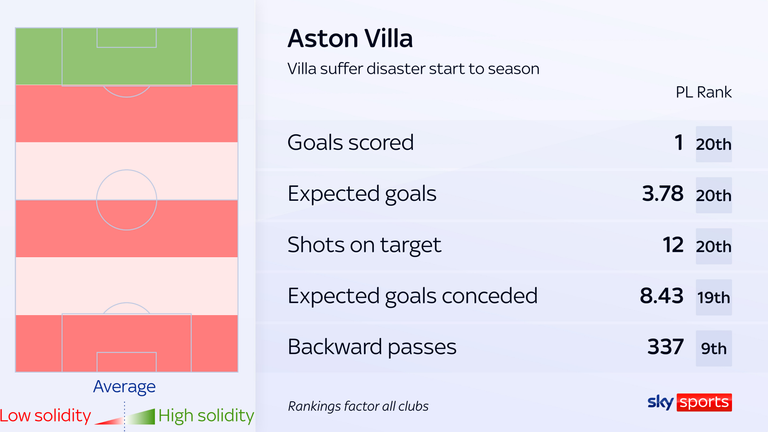
Task: Click the red zone just below halfway line
Action: click(x=126, y=228)
